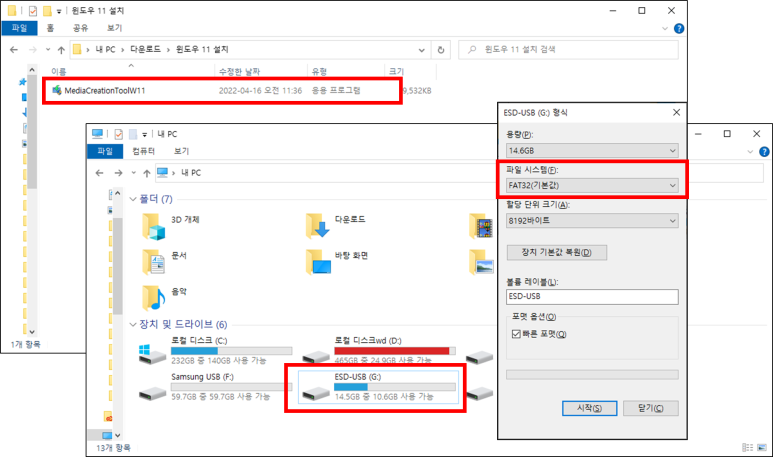The image size is (773, 457).
Task: Open 컴퓨터 tab in 내 PC window
Action: 143,151
